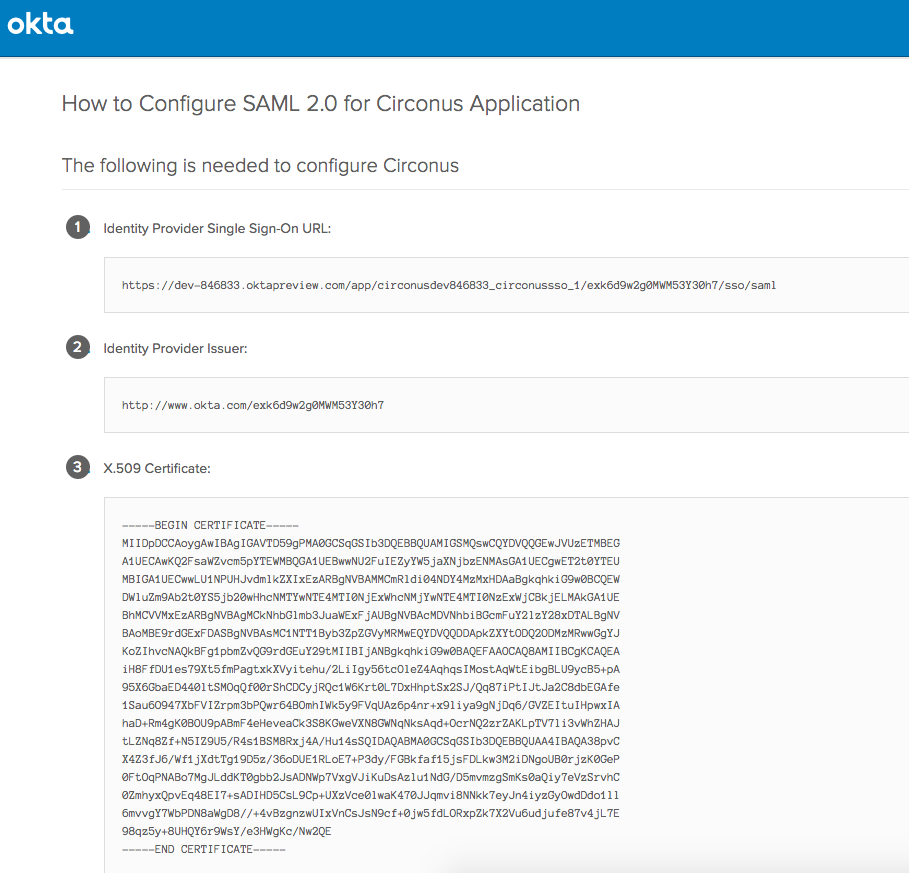The width and height of the screenshot is (909, 873).
Task: Click the END CERTIFICATE line
Action: tap(204, 849)
